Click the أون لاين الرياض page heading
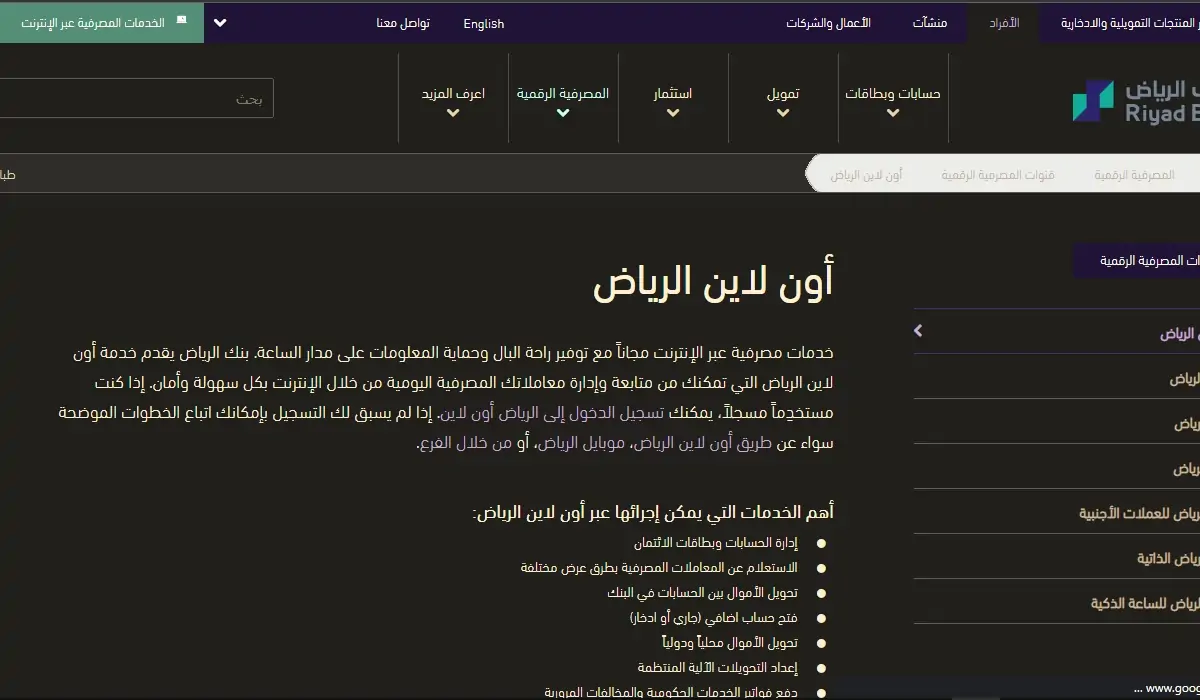 click(x=713, y=282)
